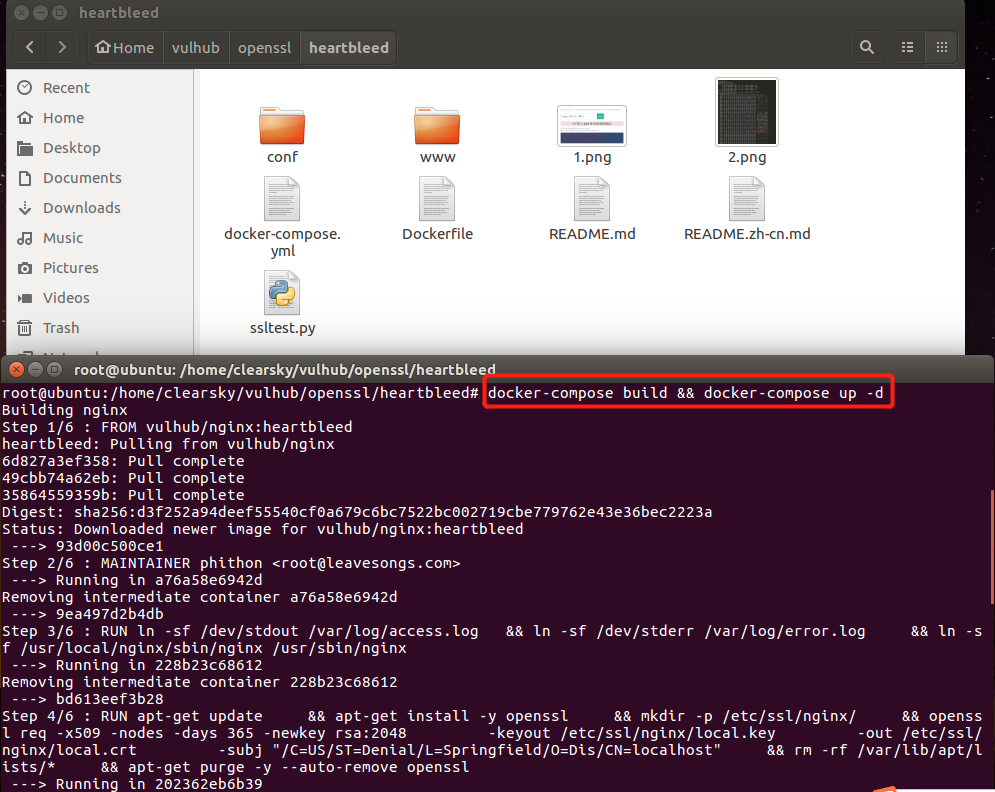
Task: Open Videos in sidebar
Action: (98, 298)
